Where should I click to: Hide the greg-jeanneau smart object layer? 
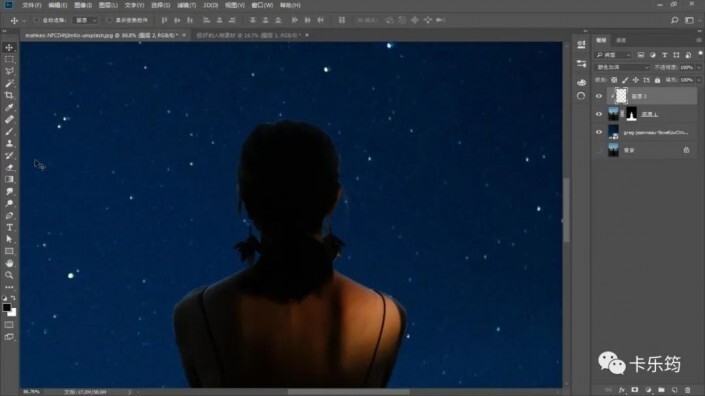pyautogui.click(x=599, y=132)
